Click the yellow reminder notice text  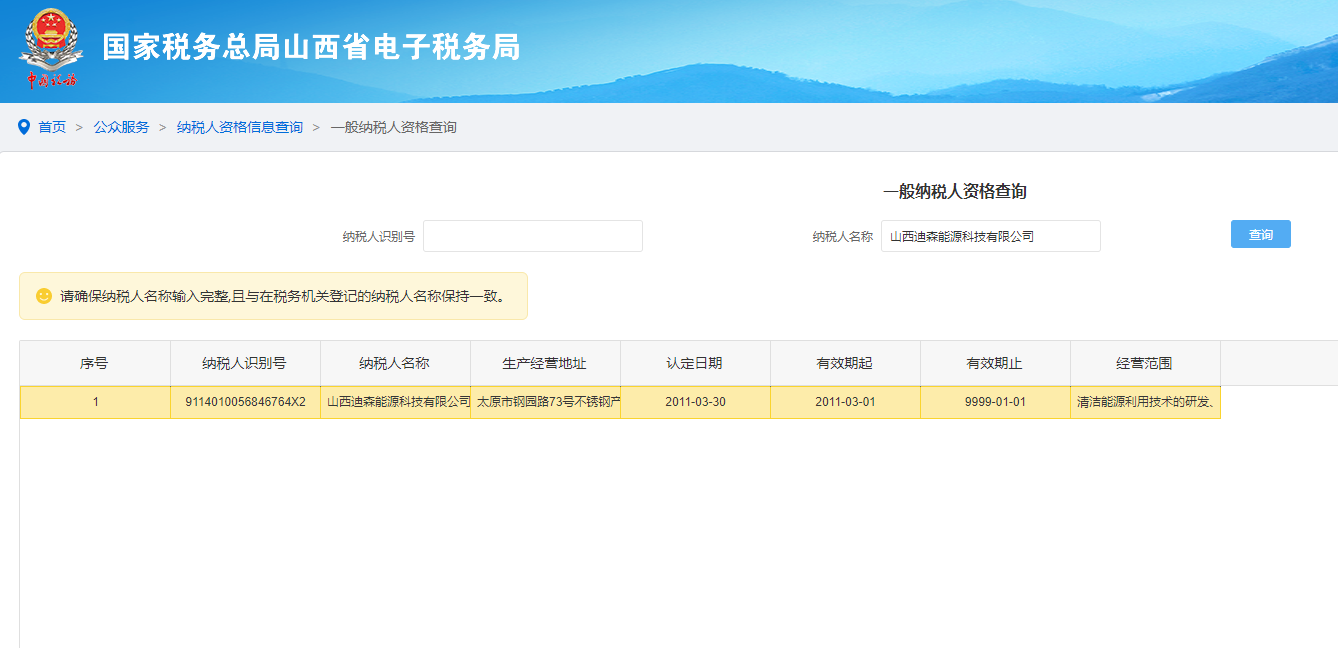283,296
